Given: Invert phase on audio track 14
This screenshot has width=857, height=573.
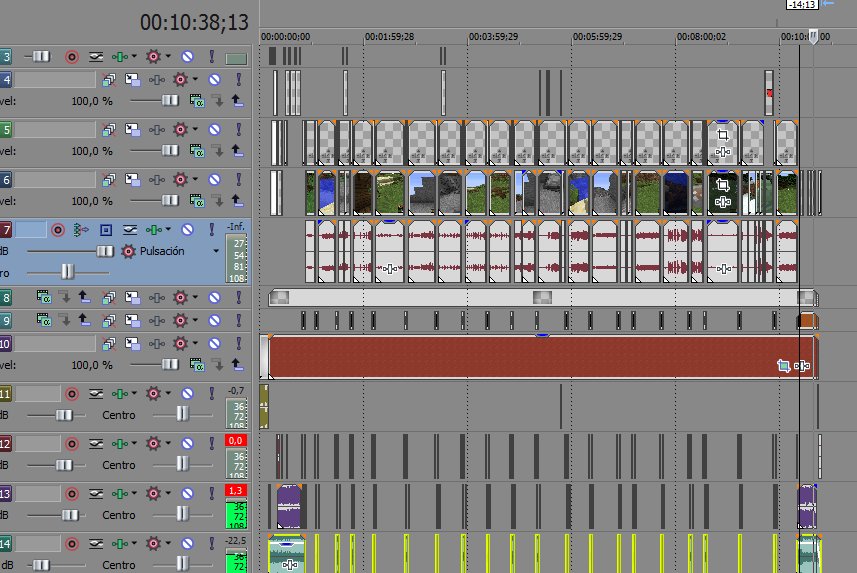Looking at the screenshot, I should [96, 543].
